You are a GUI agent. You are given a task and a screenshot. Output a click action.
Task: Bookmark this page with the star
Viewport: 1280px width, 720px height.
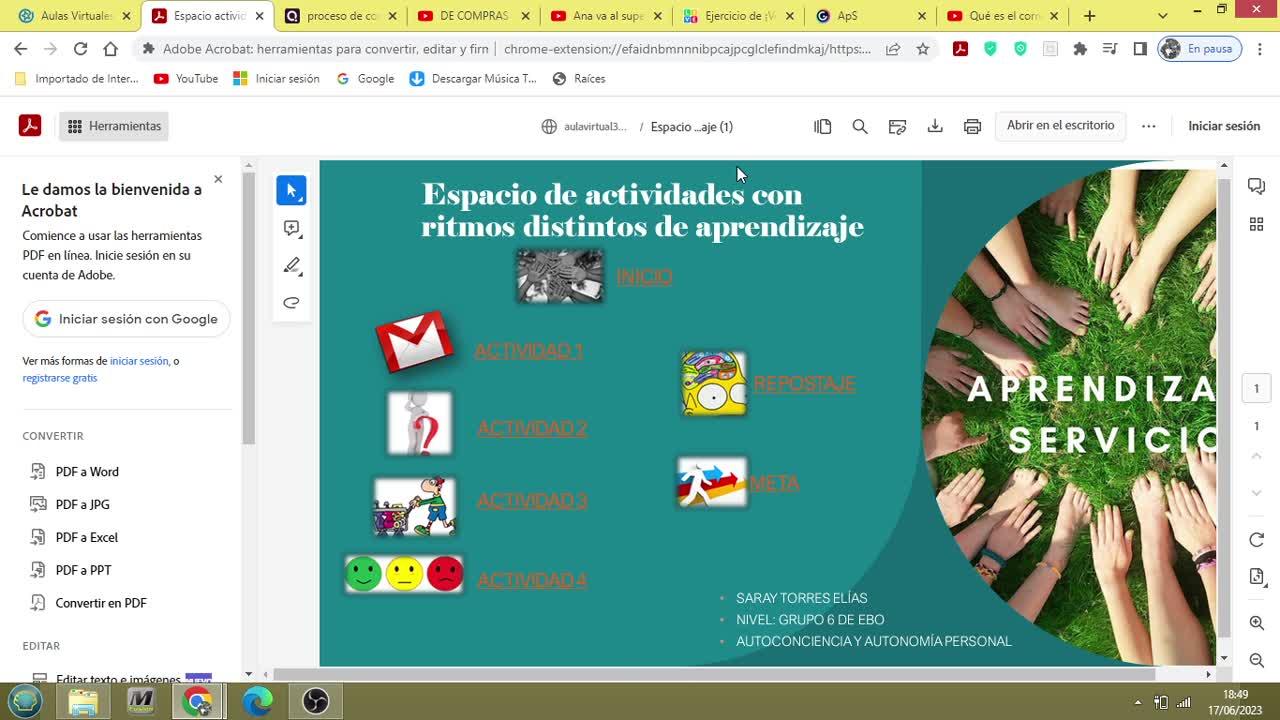(x=922, y=48)
